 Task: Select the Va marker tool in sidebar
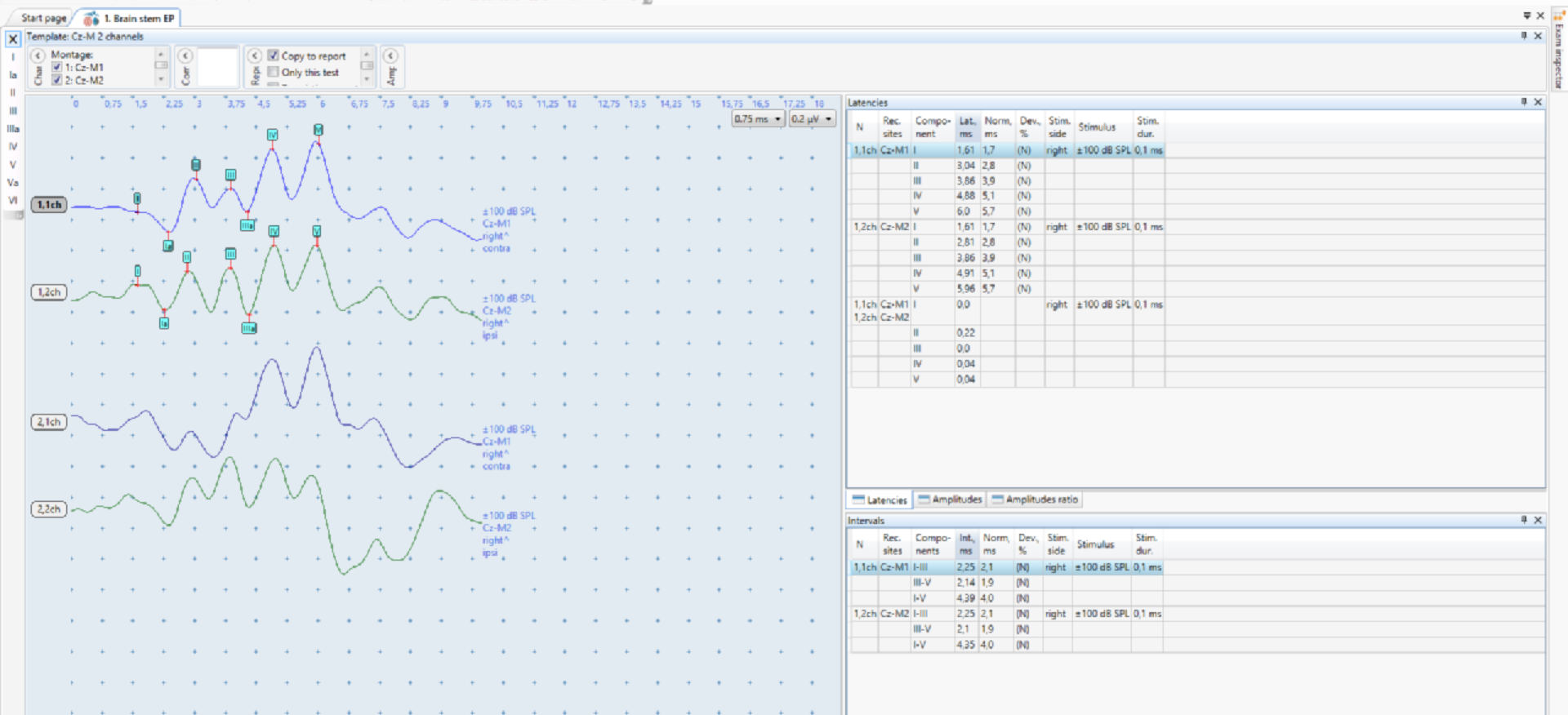pos(12,183)
